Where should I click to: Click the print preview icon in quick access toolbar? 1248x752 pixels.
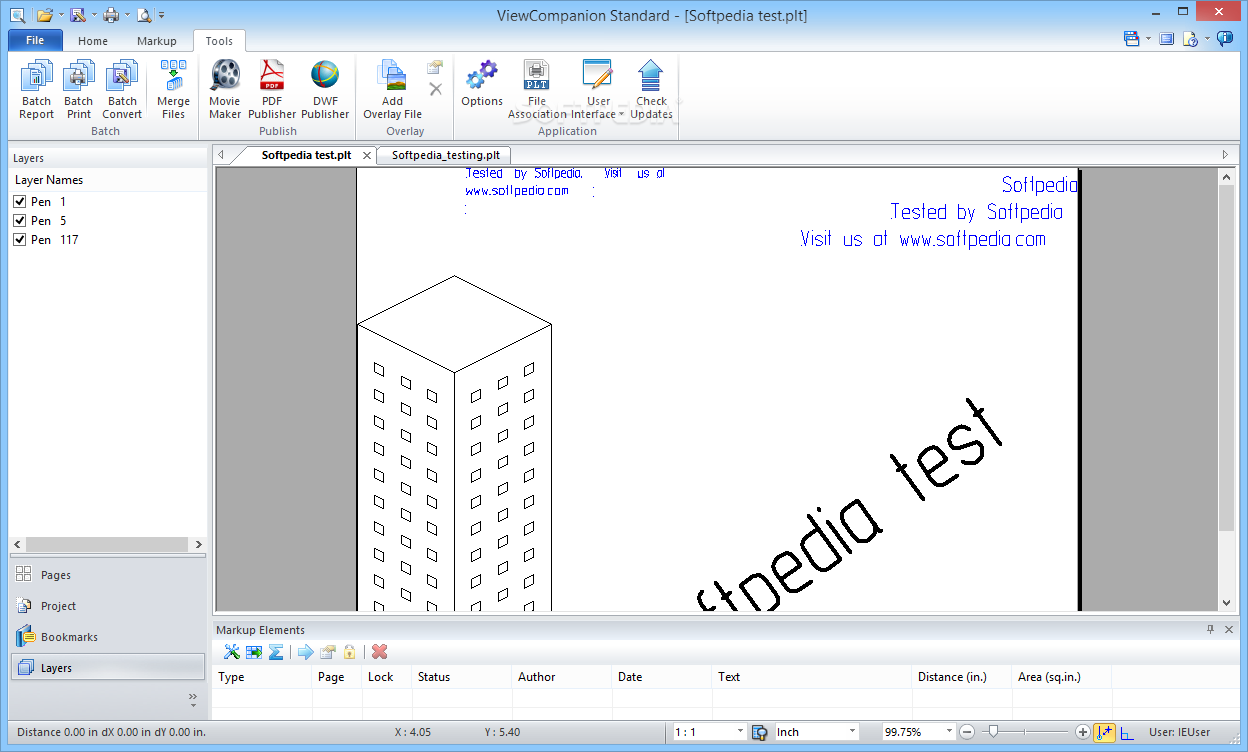144,14
